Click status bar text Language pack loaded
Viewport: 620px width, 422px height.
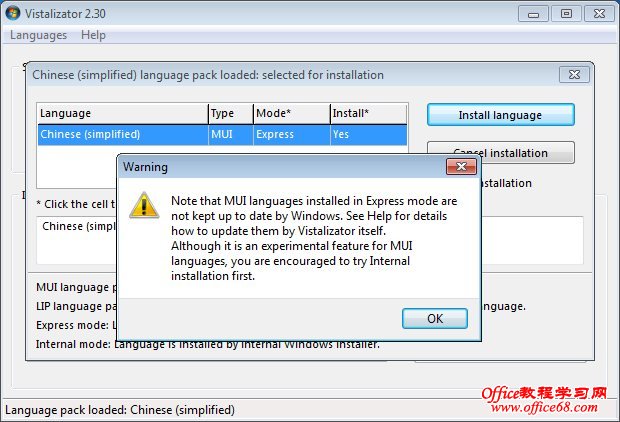(x=120, y=410)
